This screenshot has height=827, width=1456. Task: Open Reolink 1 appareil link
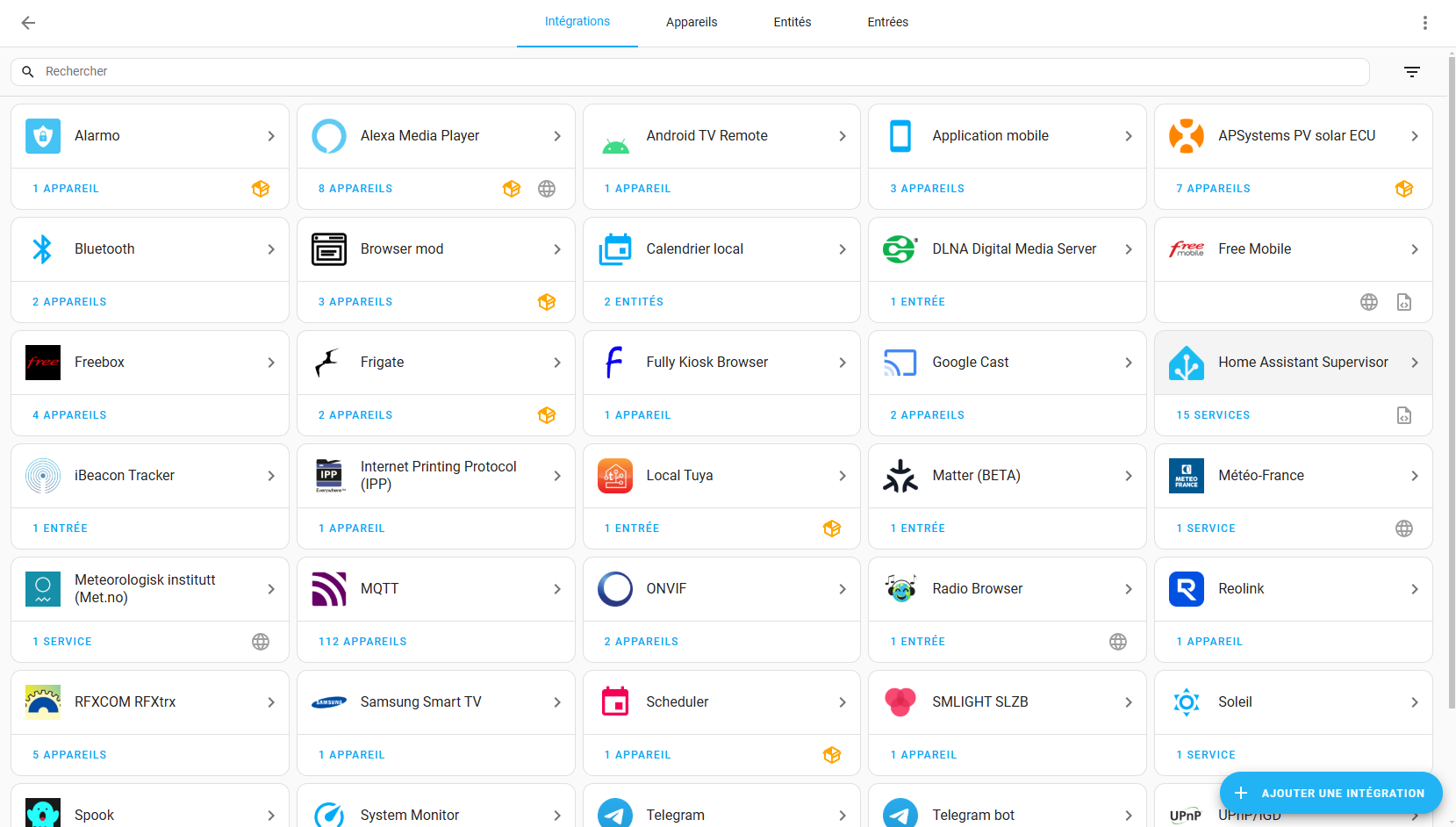(1209, 642)
